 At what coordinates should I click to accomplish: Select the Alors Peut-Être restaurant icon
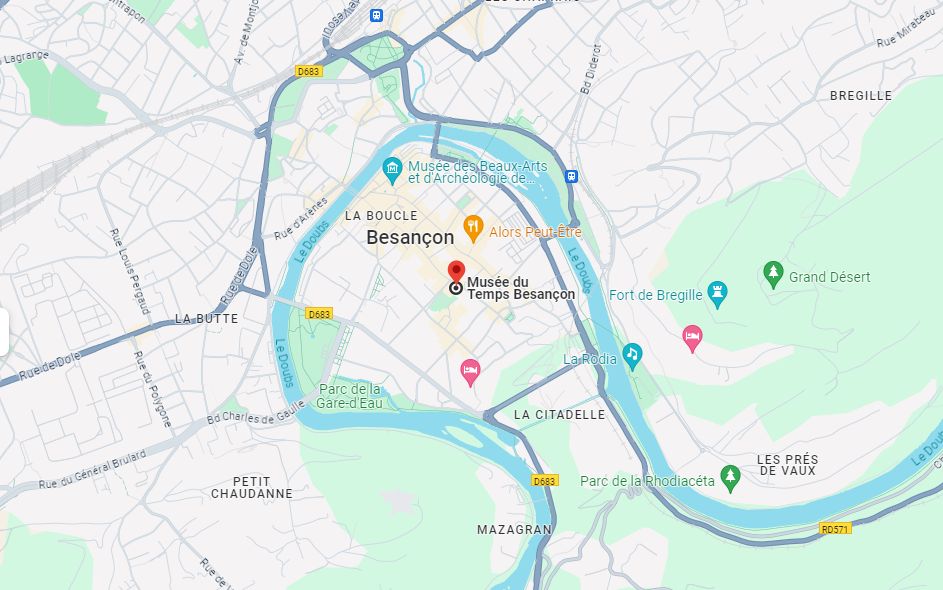click(473, 229)
